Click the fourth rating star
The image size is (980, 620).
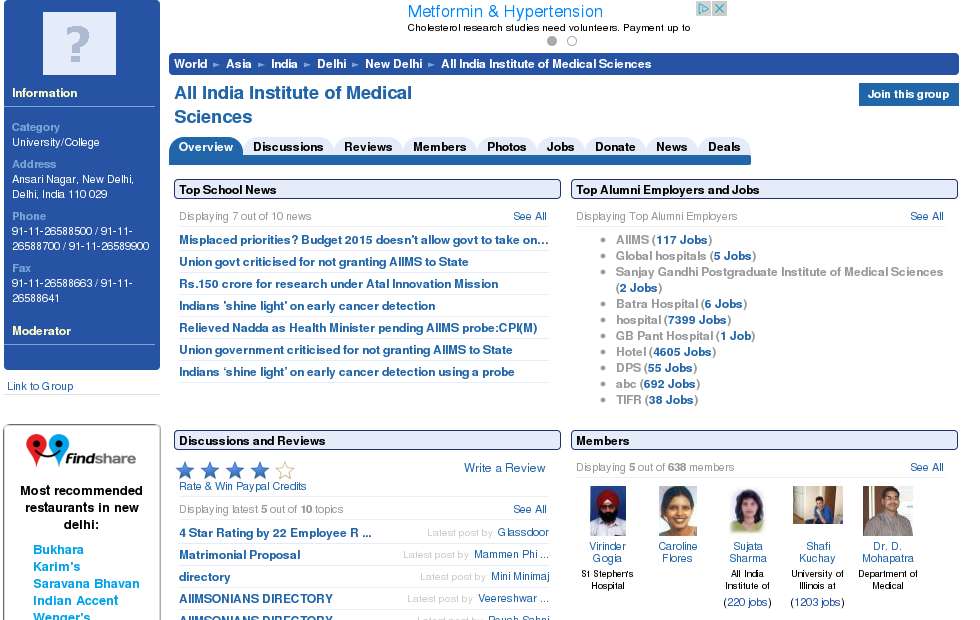click(x=260, y=470)
